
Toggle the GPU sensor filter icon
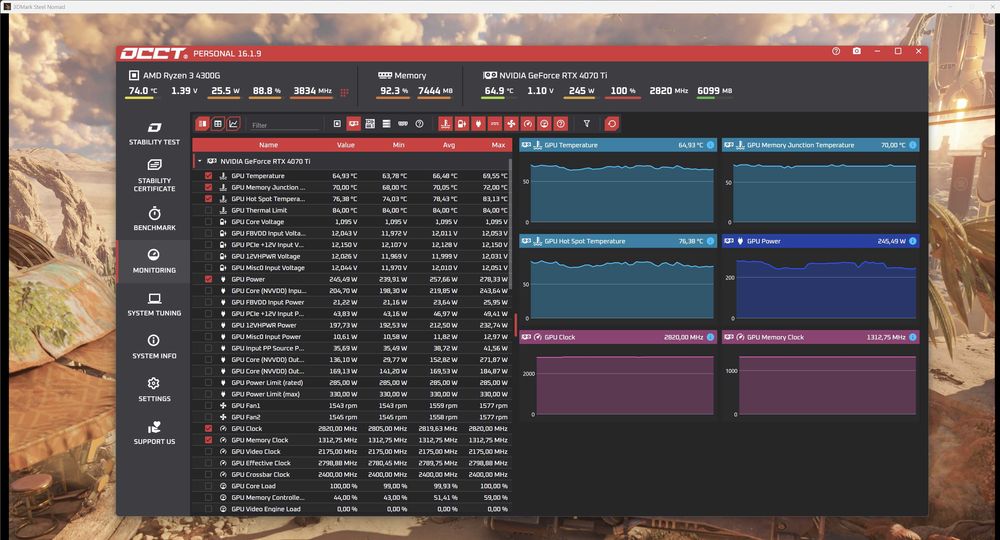[x=353, y=124]
